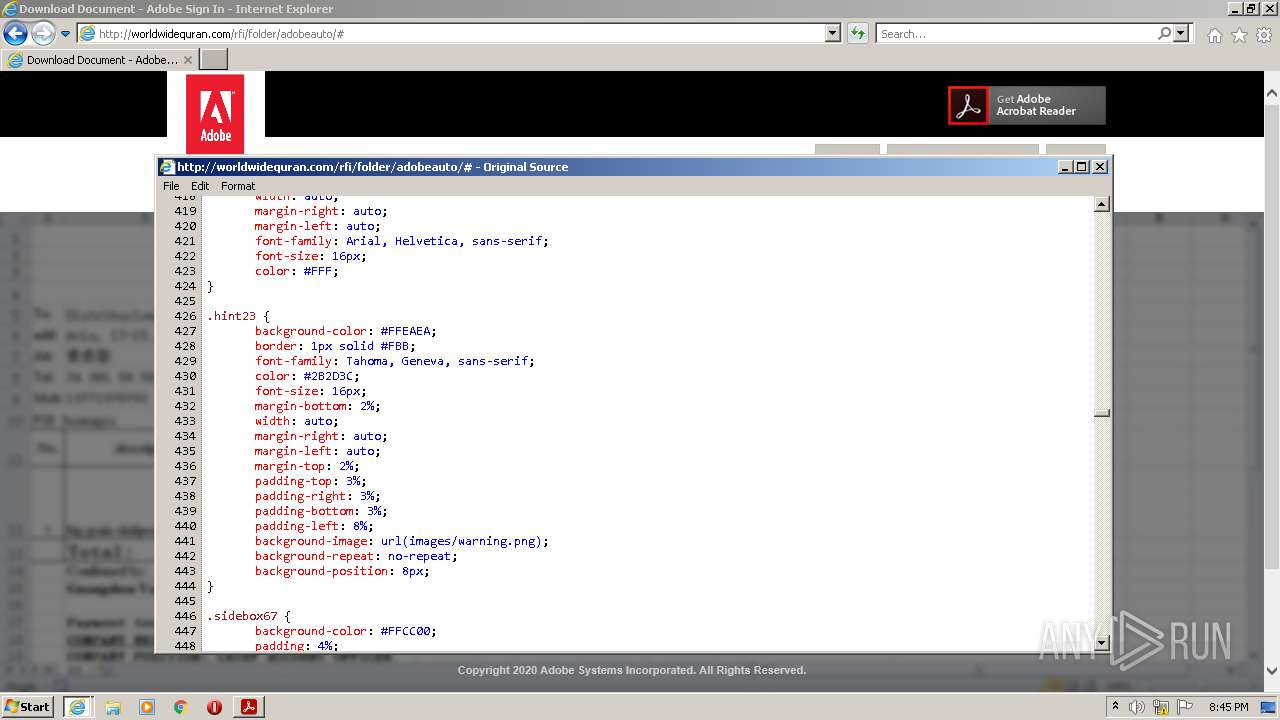Click the Action Center flag tray icon

pos(1186,707)
